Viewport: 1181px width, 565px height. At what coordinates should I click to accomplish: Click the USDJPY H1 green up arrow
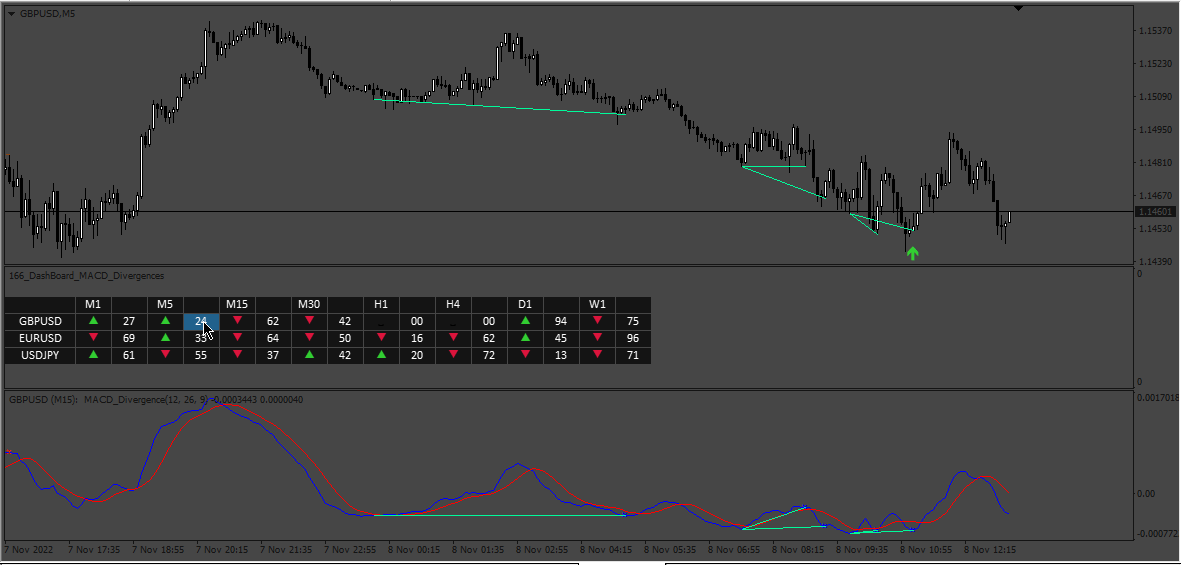click(x=381, y=356)
